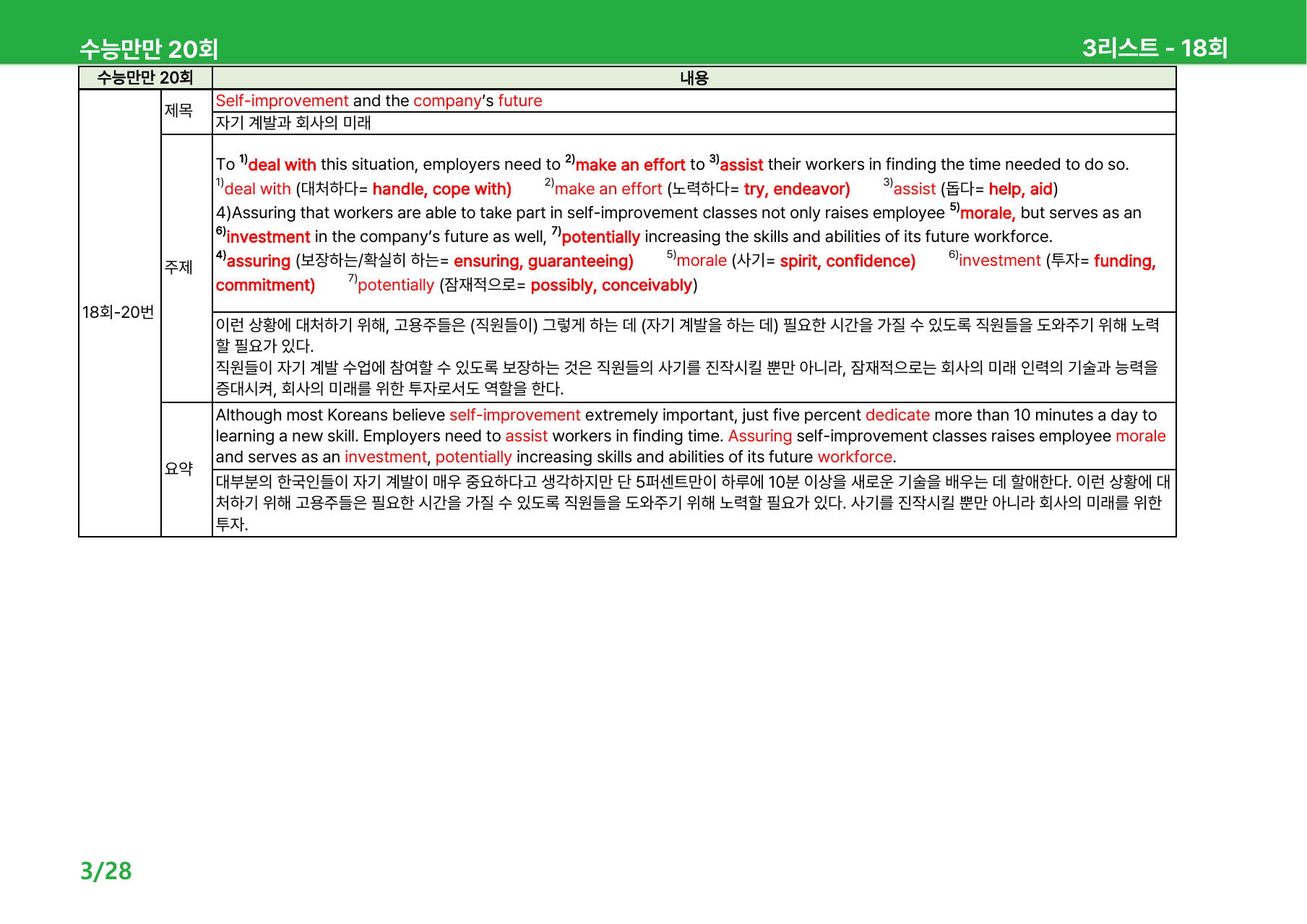The width and height of the screenshot is (1307, 924).
Task: Click synonym text ensuring, guaranteeing
Action: click(x=543, y=261)
